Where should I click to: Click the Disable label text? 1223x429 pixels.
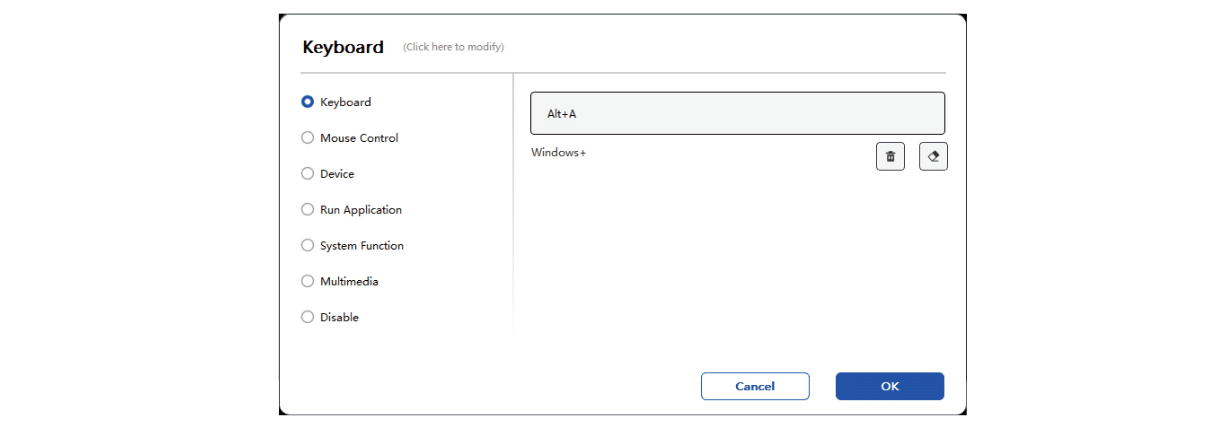339,317
